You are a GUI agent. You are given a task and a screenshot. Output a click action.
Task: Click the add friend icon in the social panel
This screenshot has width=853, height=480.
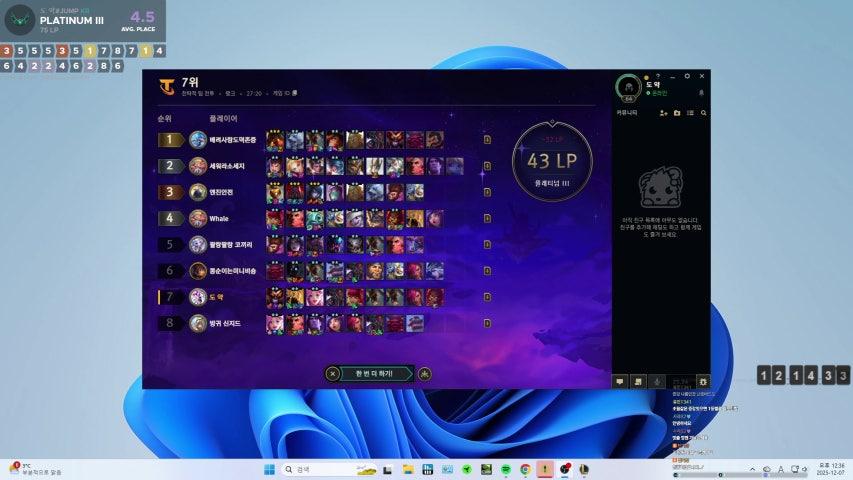pyautogui.click(x=664, y=113)
